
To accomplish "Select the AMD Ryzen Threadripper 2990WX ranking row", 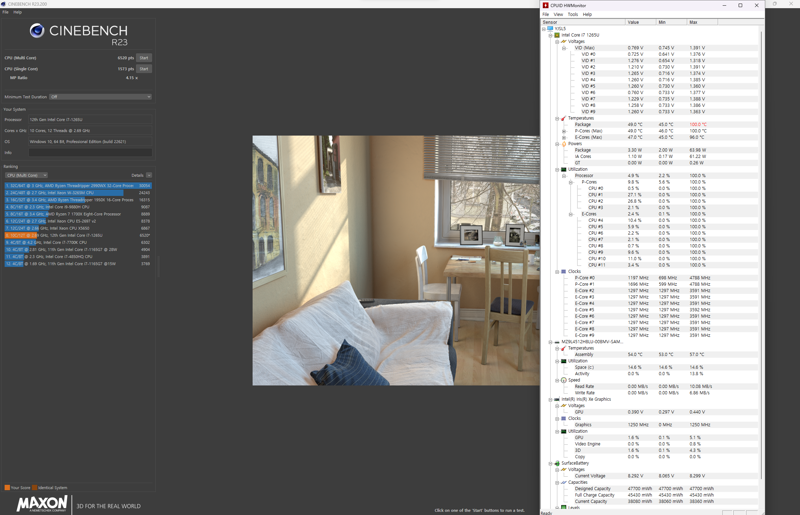I will pyautogui.click(x=78, y=186).
